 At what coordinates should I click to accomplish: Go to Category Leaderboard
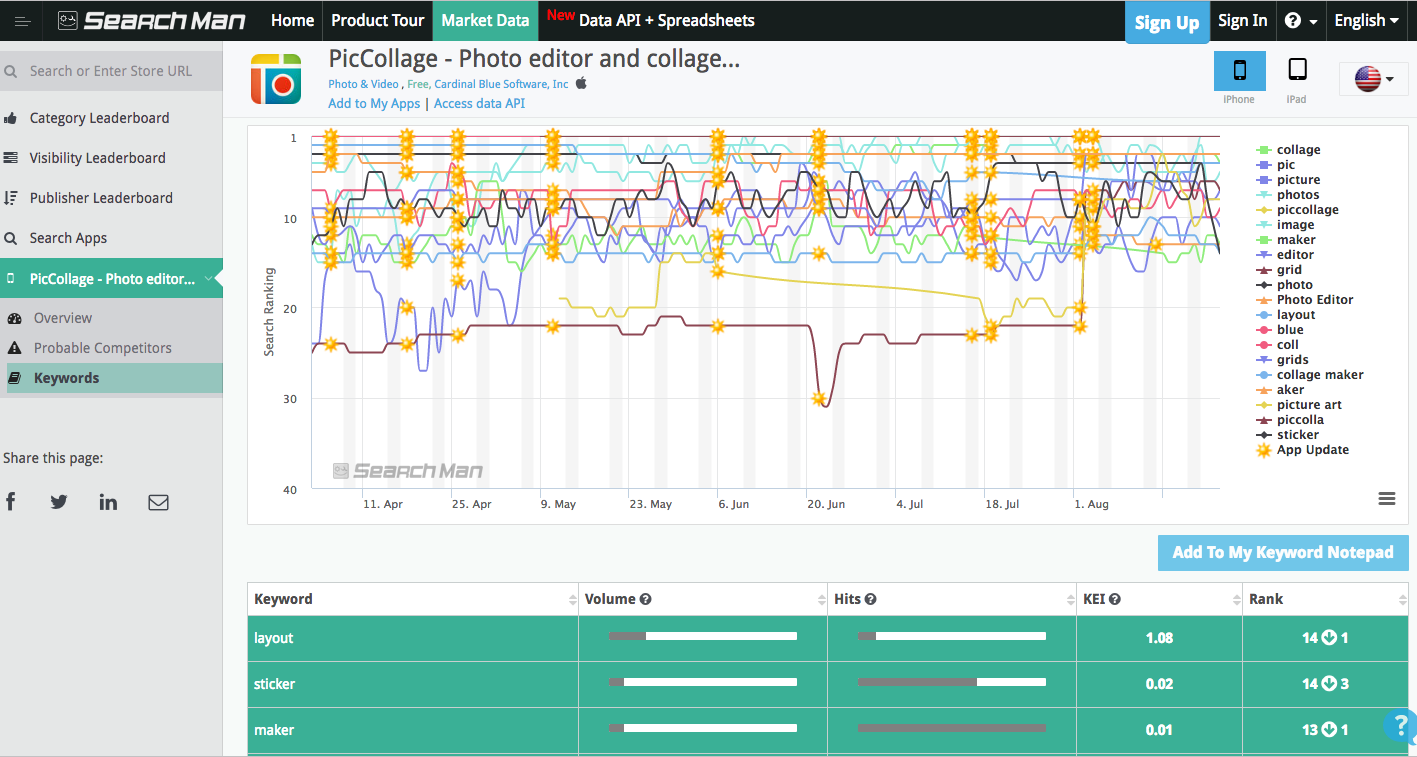tap(99, 118)
